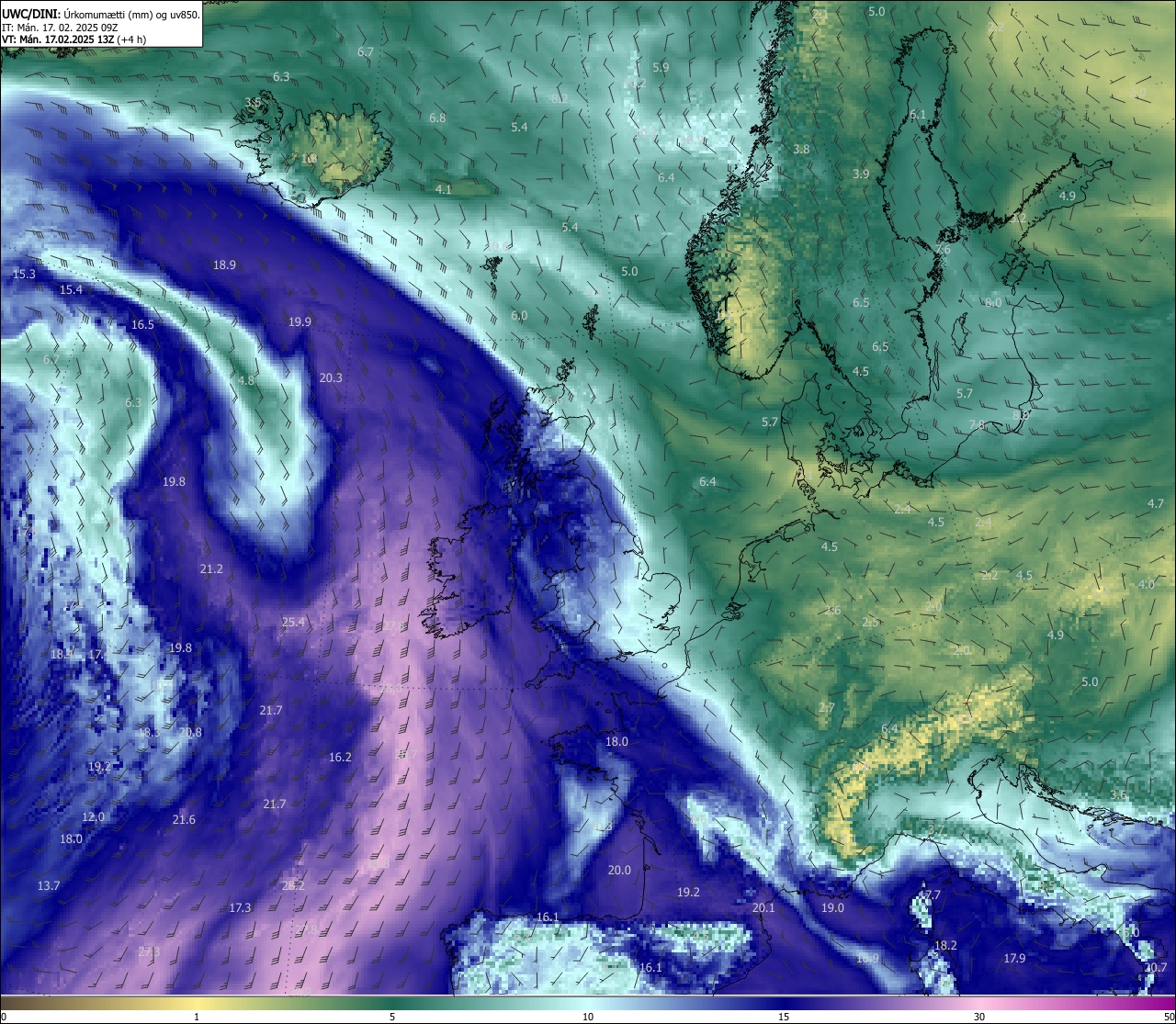Click the map value '13.7'

49,885
